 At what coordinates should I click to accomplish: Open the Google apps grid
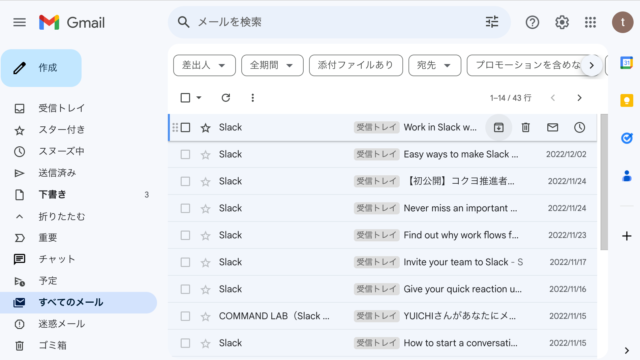coord(590,22)
